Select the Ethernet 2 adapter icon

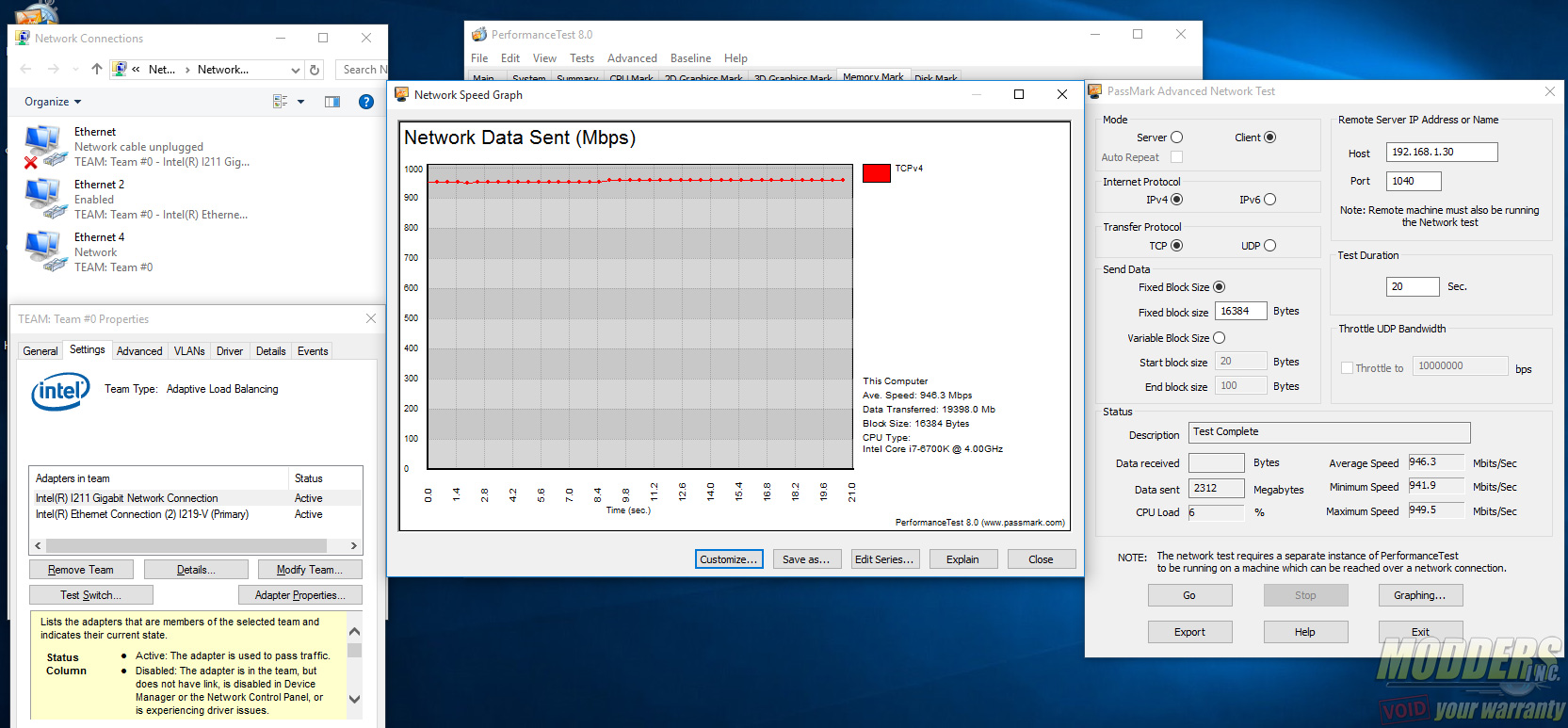pyautogui.click(x=44, y=200)
